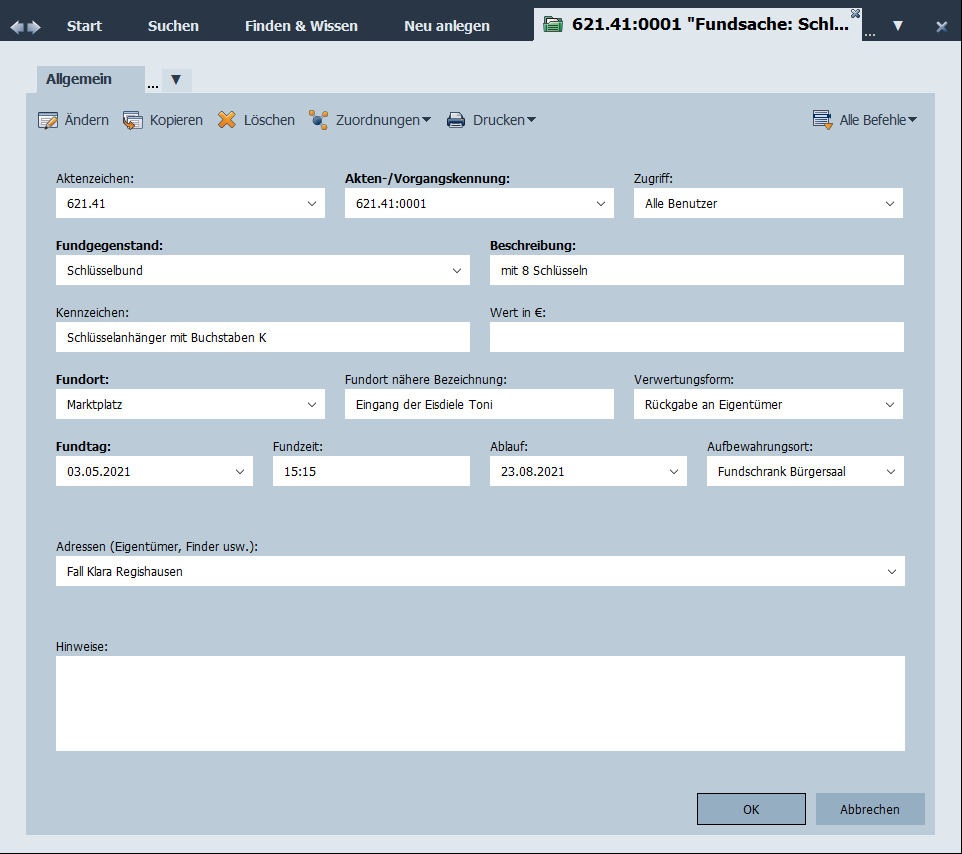962x854 pixels.
Task: Expand the Aktenzeichen dropdown
Action: click(x=310, y=204)
